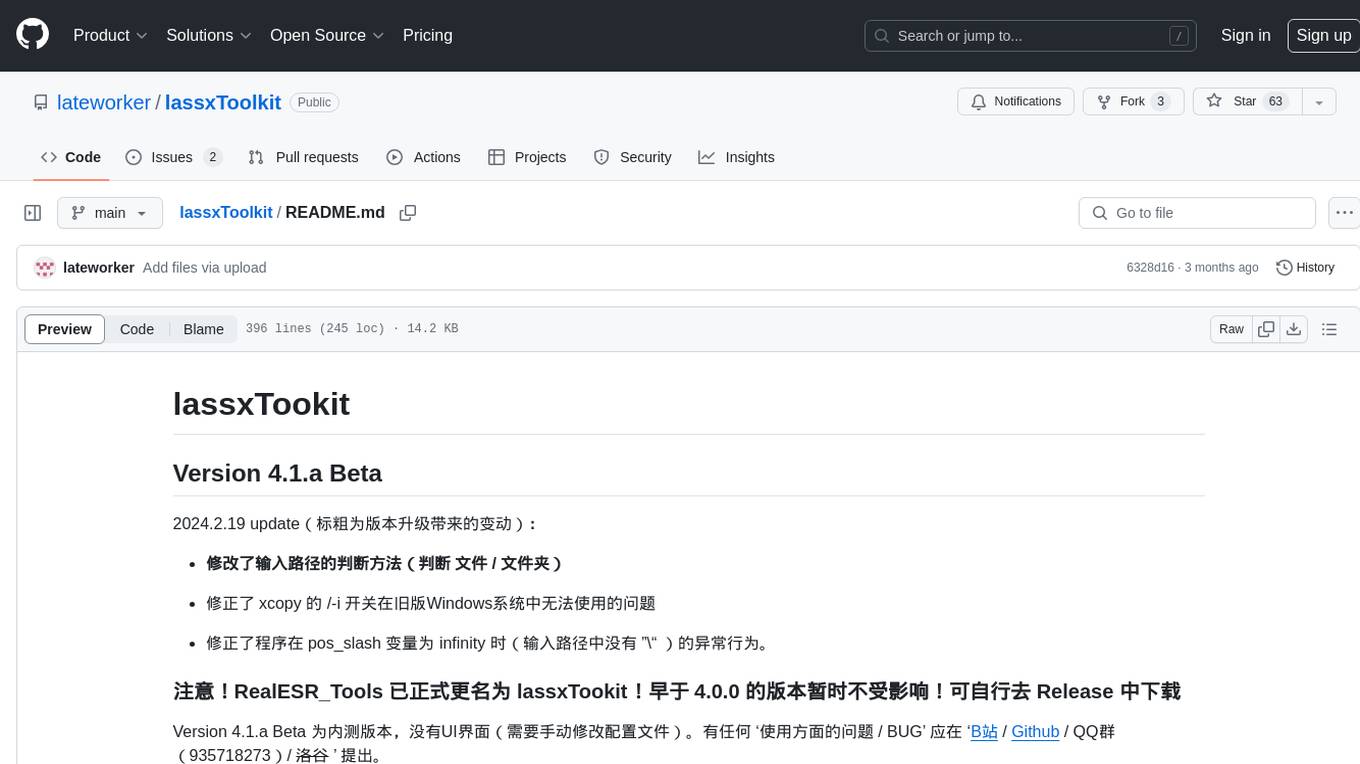
Task: Open the Pull requests tab
Action: [303, 157]
